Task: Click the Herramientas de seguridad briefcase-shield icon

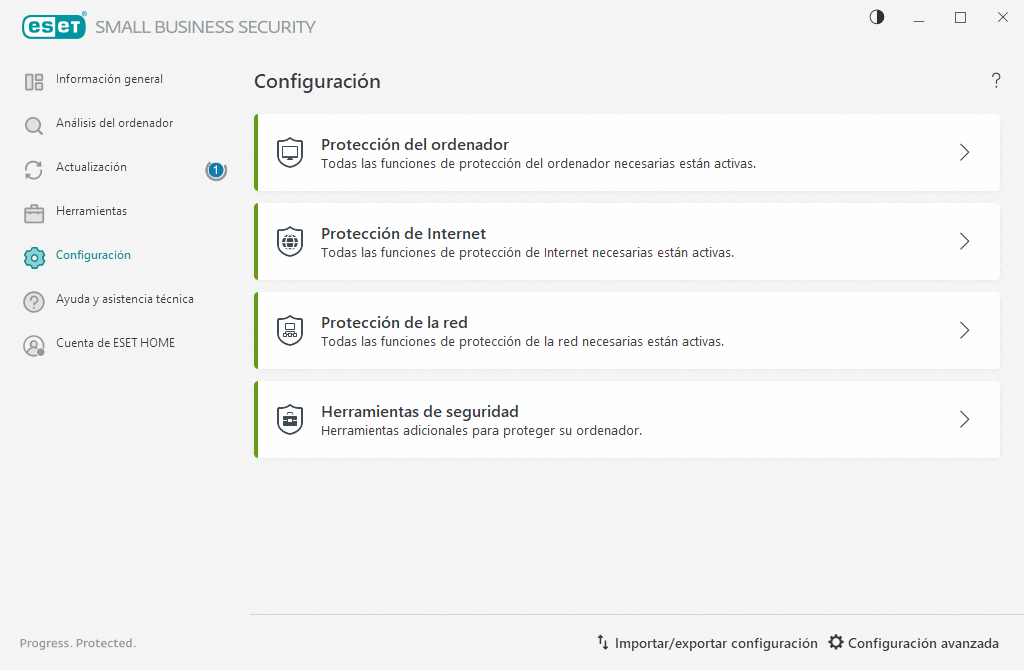Action: (x=290, y=419)
